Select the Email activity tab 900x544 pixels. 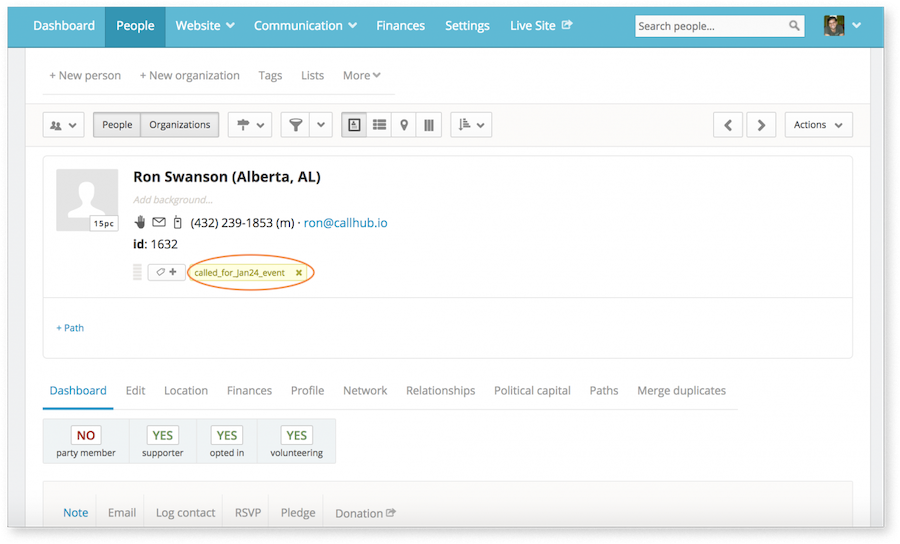[122, 512]
